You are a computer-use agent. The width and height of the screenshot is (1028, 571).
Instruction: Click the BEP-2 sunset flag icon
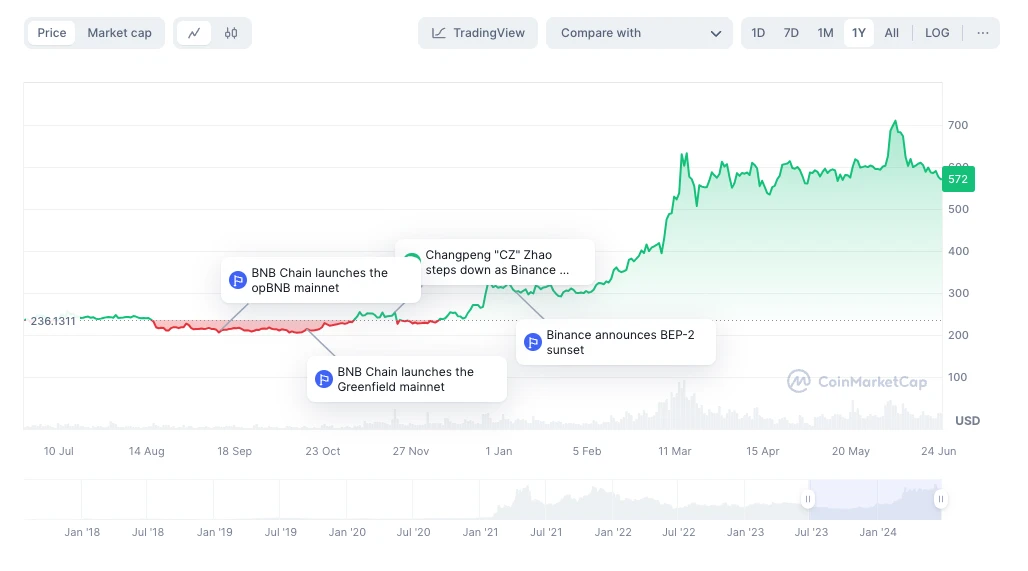coord(533,343)
